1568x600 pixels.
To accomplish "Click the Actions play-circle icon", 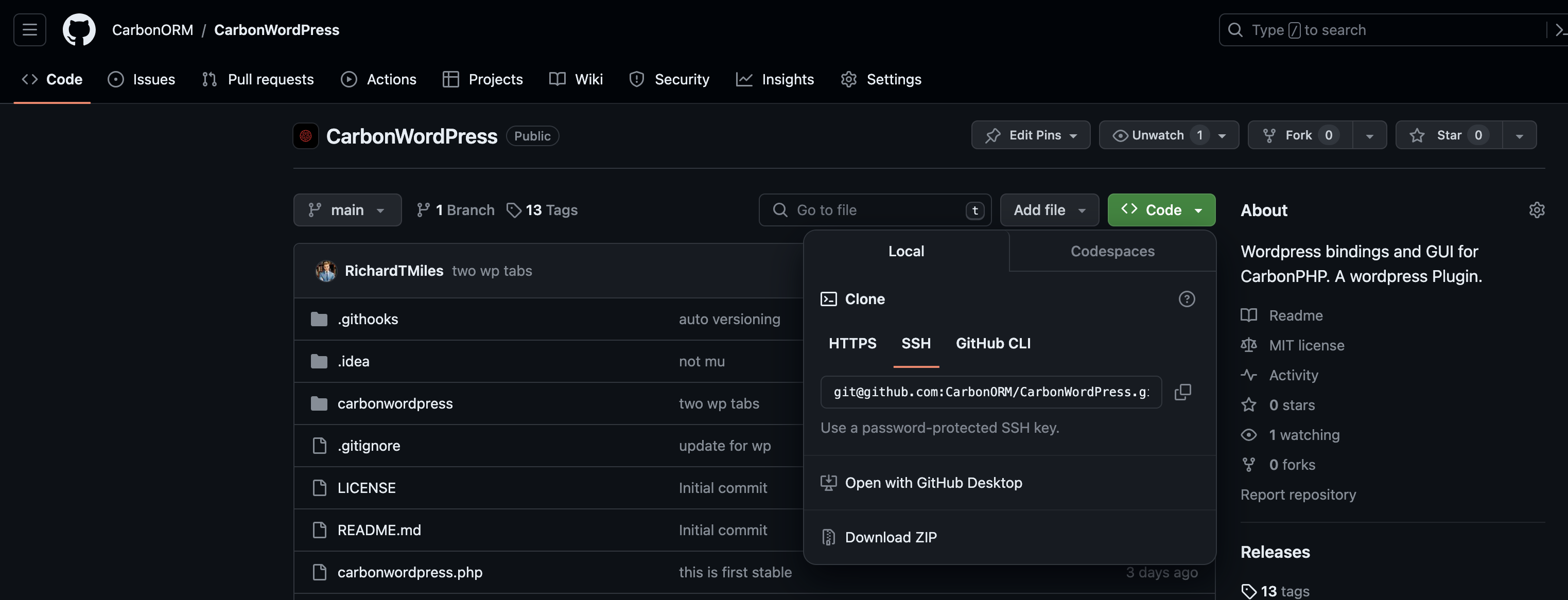I will coord(349,79).
